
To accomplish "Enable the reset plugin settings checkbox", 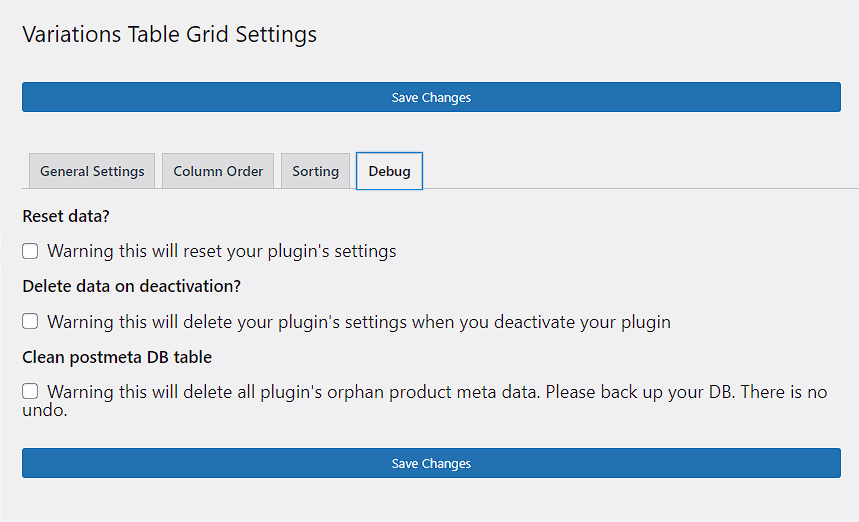I will pyautogui.click(x=31, y=251).
